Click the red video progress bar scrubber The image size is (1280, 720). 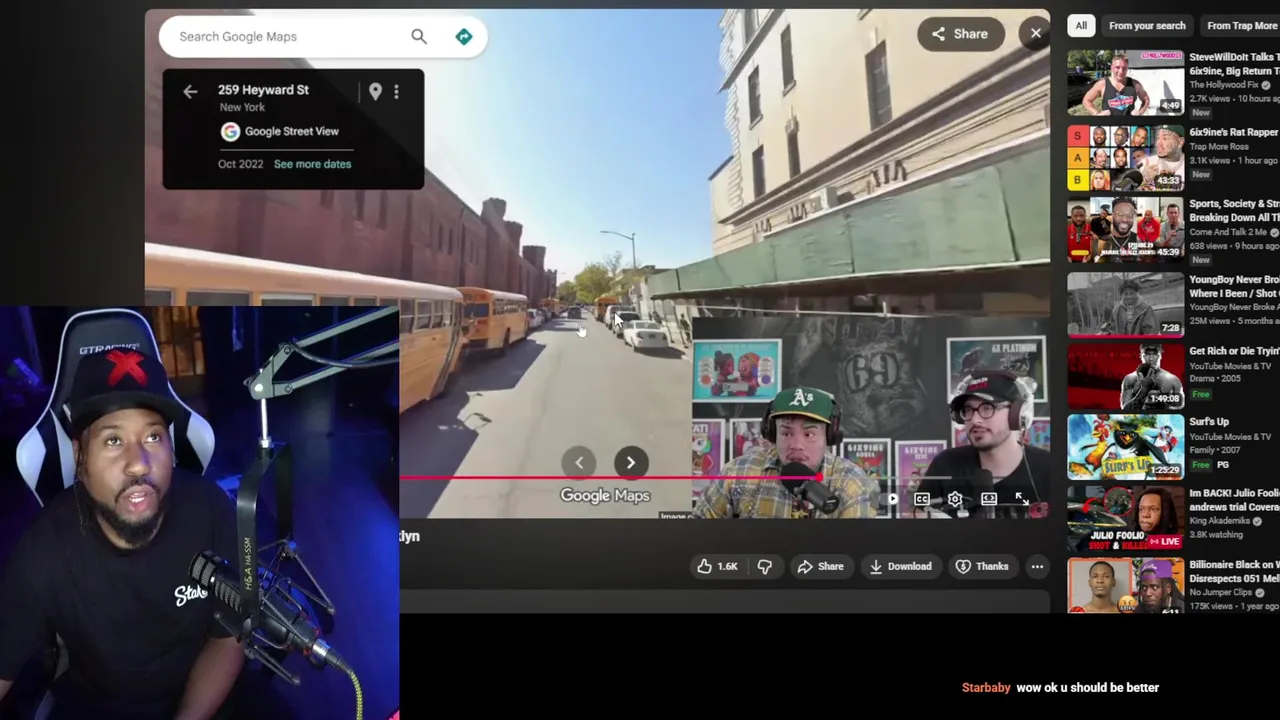[x=819, y=478]
